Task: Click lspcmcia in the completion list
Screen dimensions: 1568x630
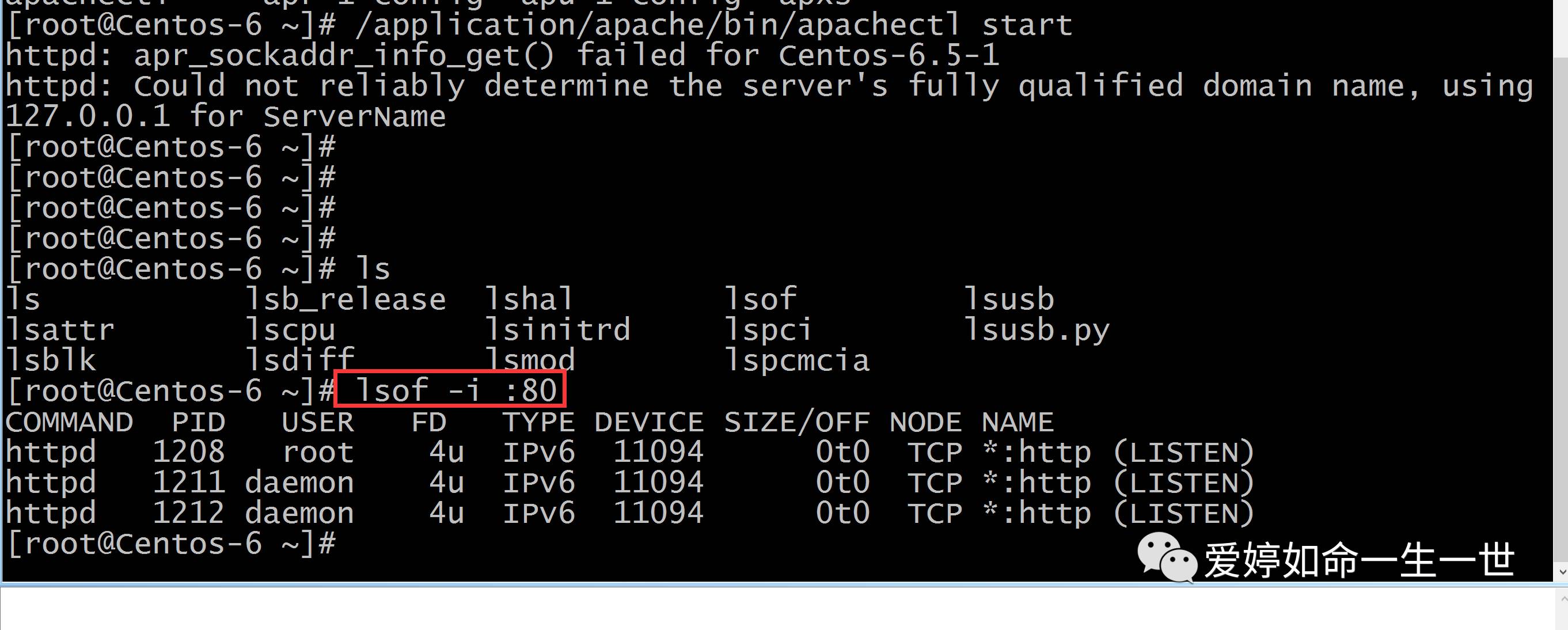Action: (x=798, y=360)
